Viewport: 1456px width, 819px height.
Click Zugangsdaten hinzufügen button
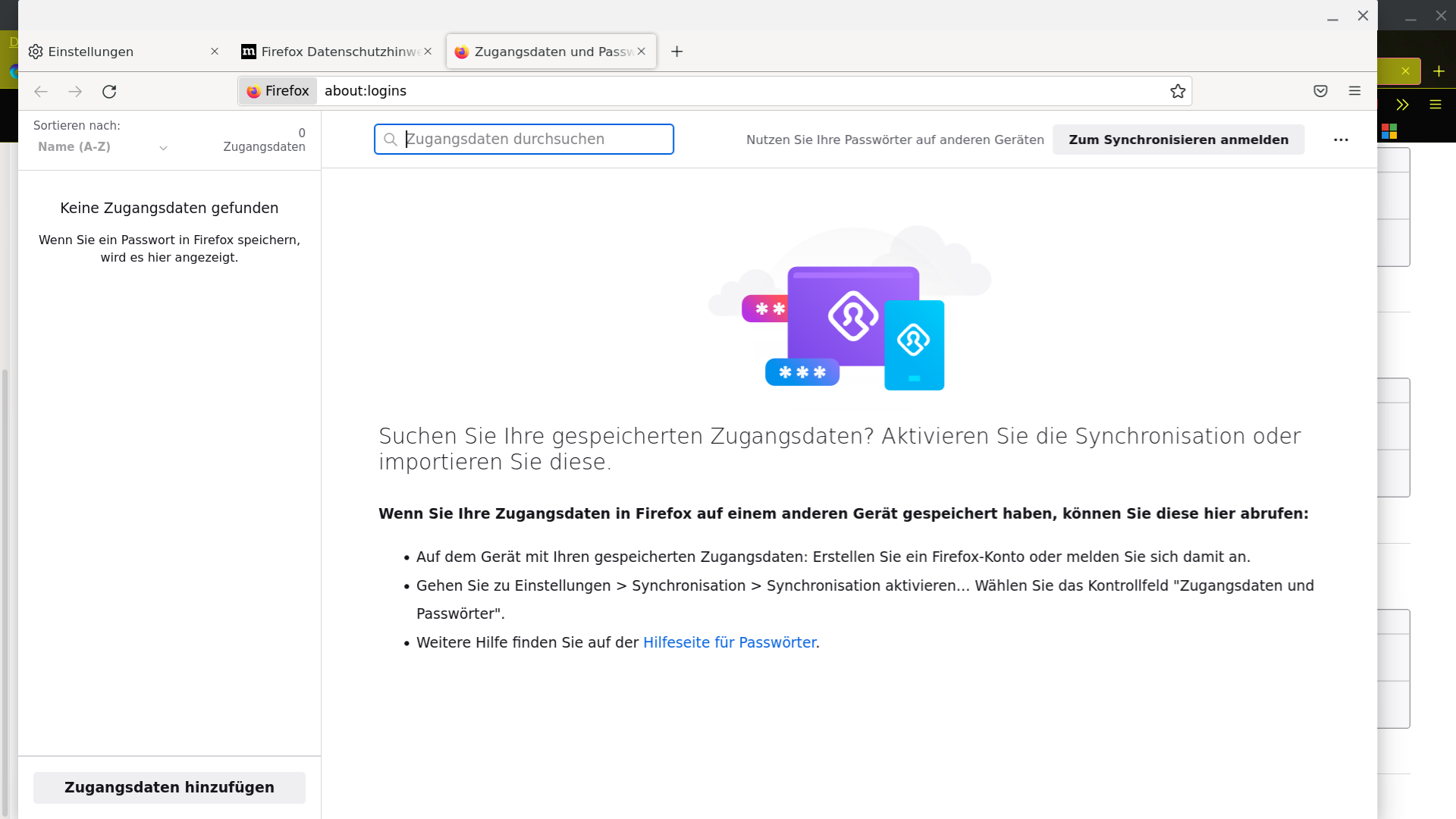pyautogui.click(x=169, y=787)
